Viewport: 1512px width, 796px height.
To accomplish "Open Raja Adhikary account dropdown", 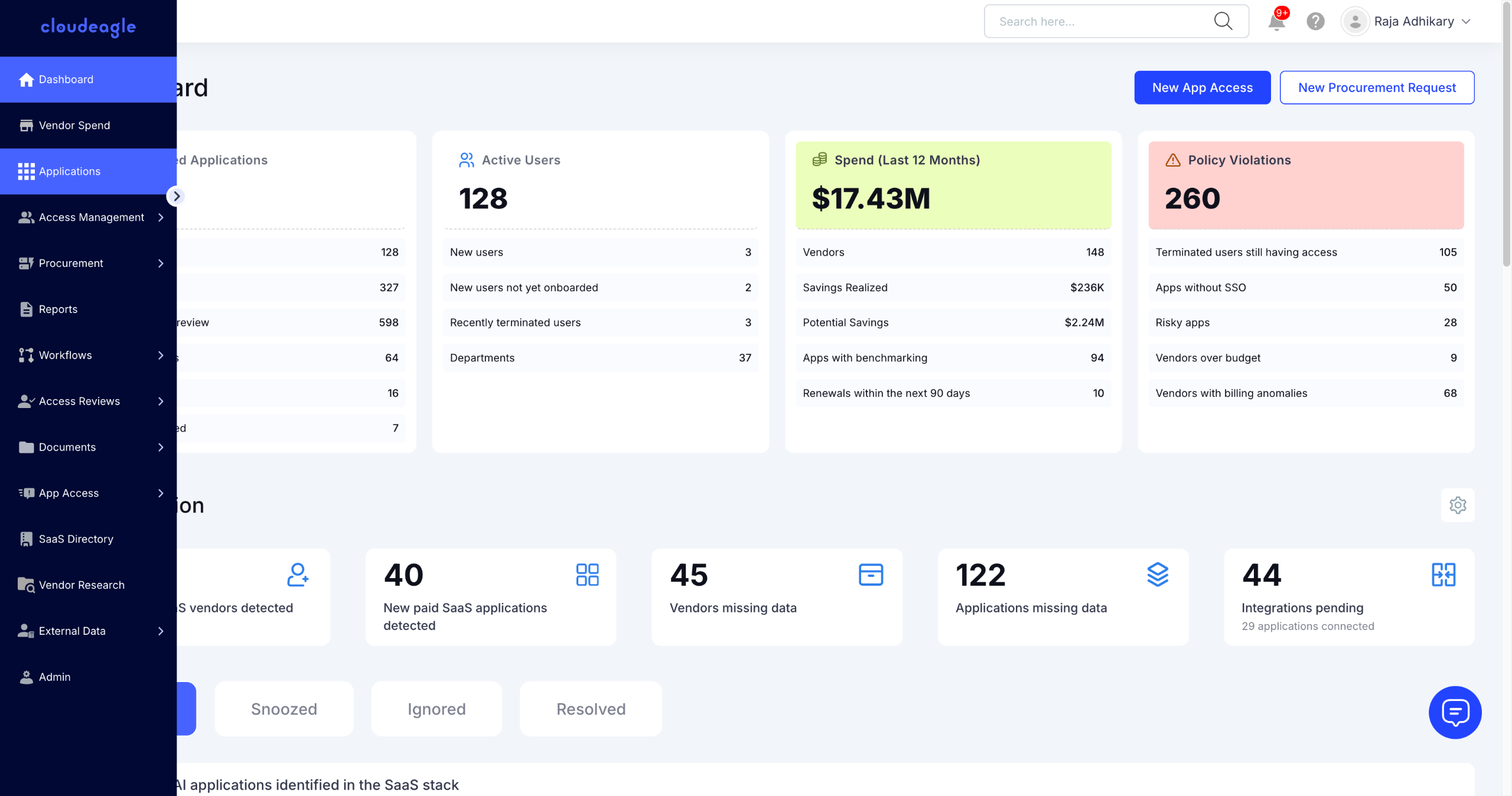I will point(1413,22).
